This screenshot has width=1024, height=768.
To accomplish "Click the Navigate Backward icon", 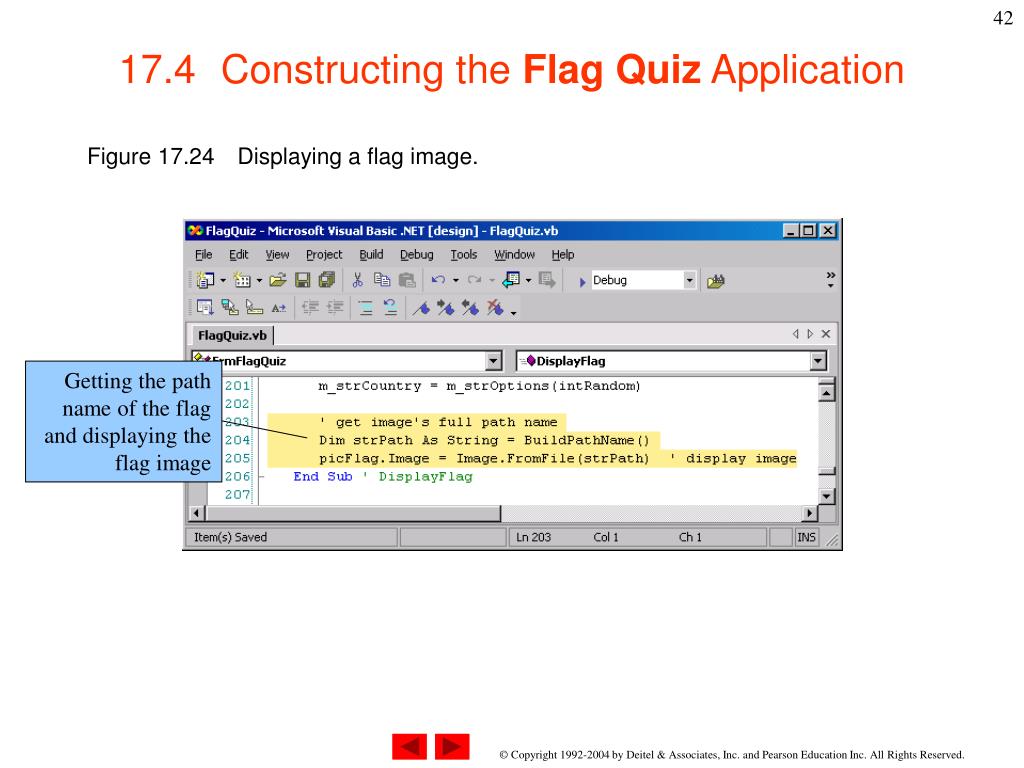I will click(x=511, y=280).
